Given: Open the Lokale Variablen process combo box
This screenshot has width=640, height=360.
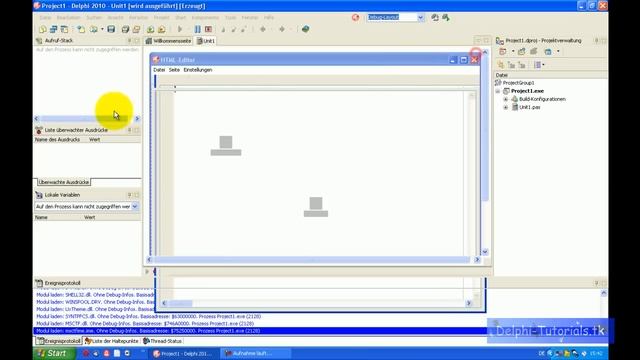Looking at the screenshot, I should click(x=135, y=207).
